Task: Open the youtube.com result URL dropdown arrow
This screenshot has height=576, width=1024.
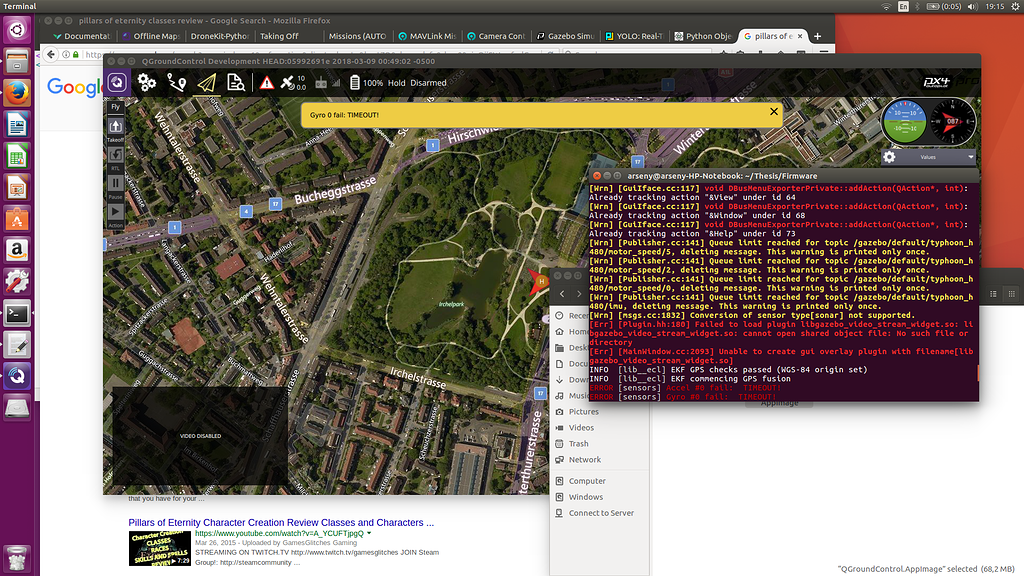Action: coord(369,534)
